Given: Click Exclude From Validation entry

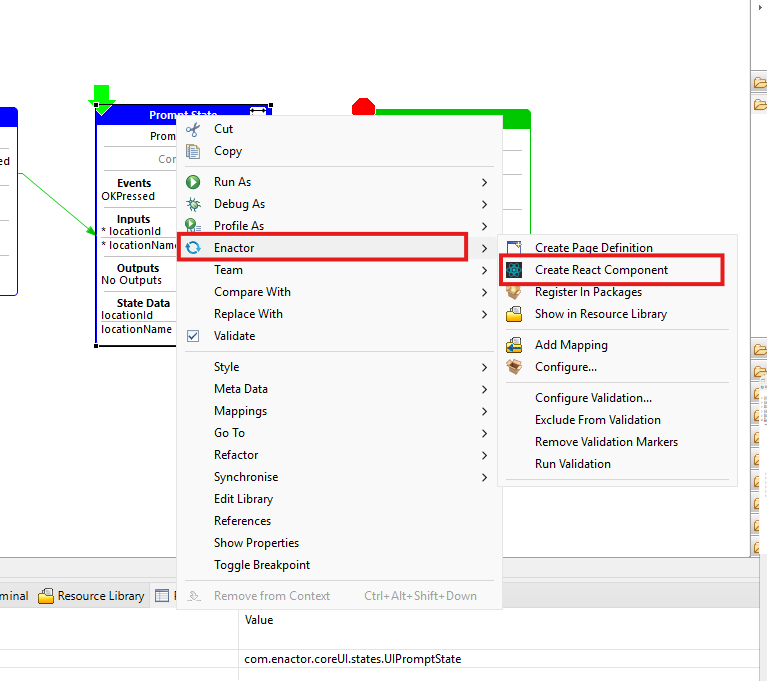Looking at the screenshot, I should (x=597, y=420).
